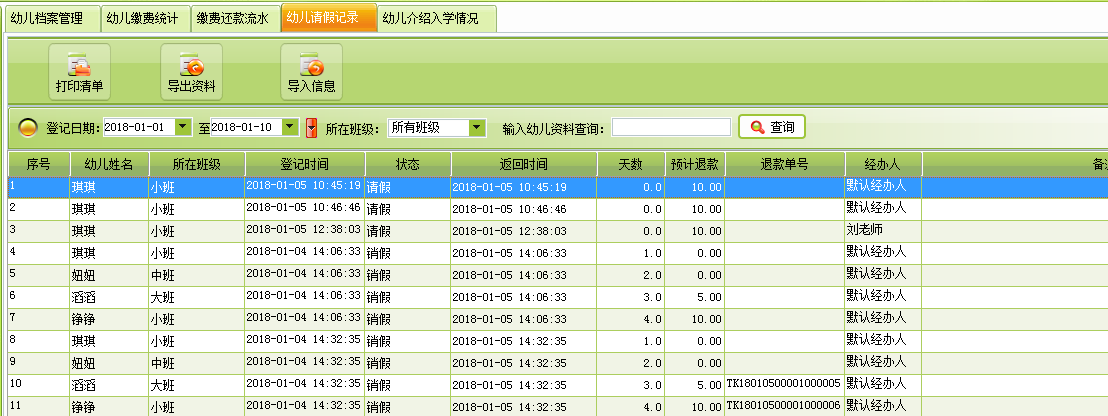1108x416 pixels.
Task: Open the 幼儿缴费统计 tab
Action: [x=146, y=18]
